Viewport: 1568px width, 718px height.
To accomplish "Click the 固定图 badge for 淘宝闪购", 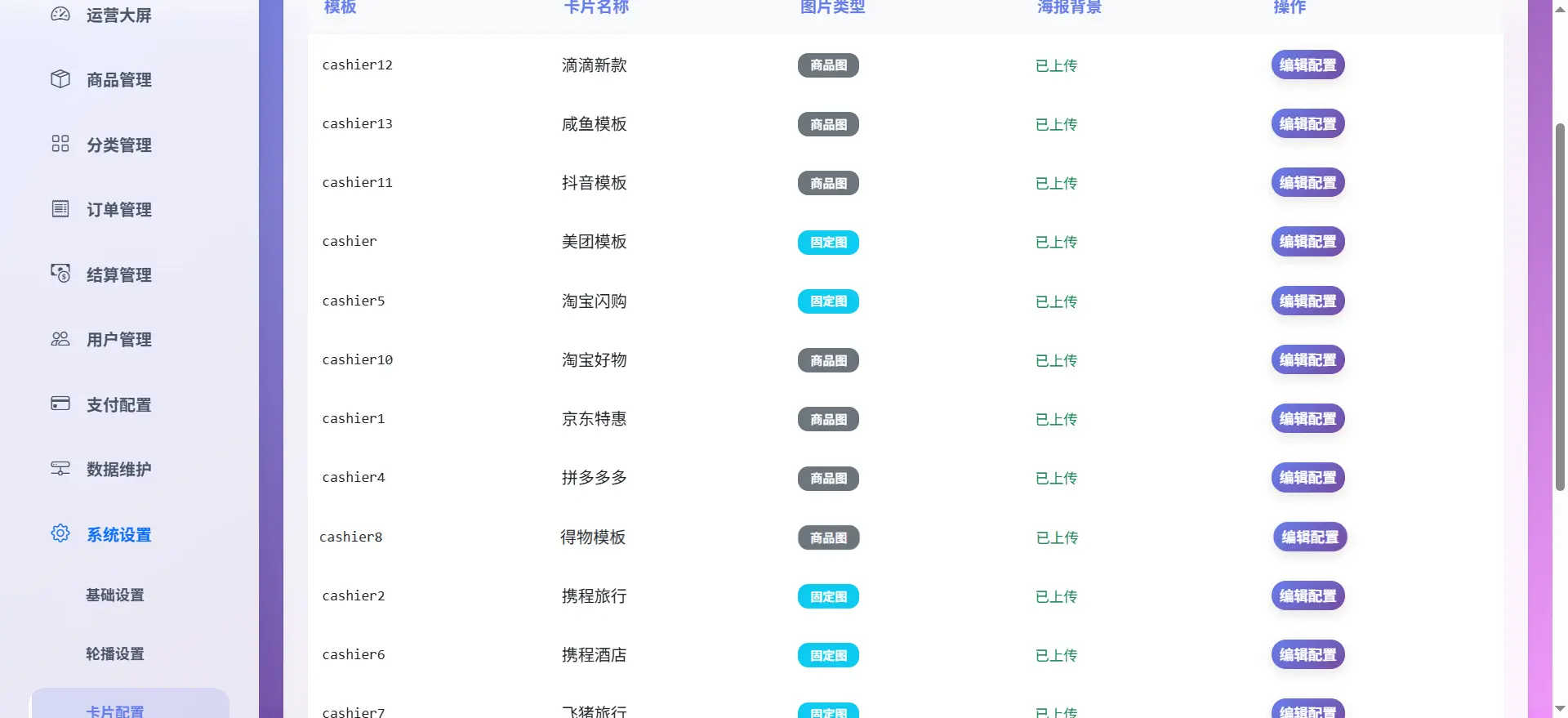I will (x=827, y=301).
